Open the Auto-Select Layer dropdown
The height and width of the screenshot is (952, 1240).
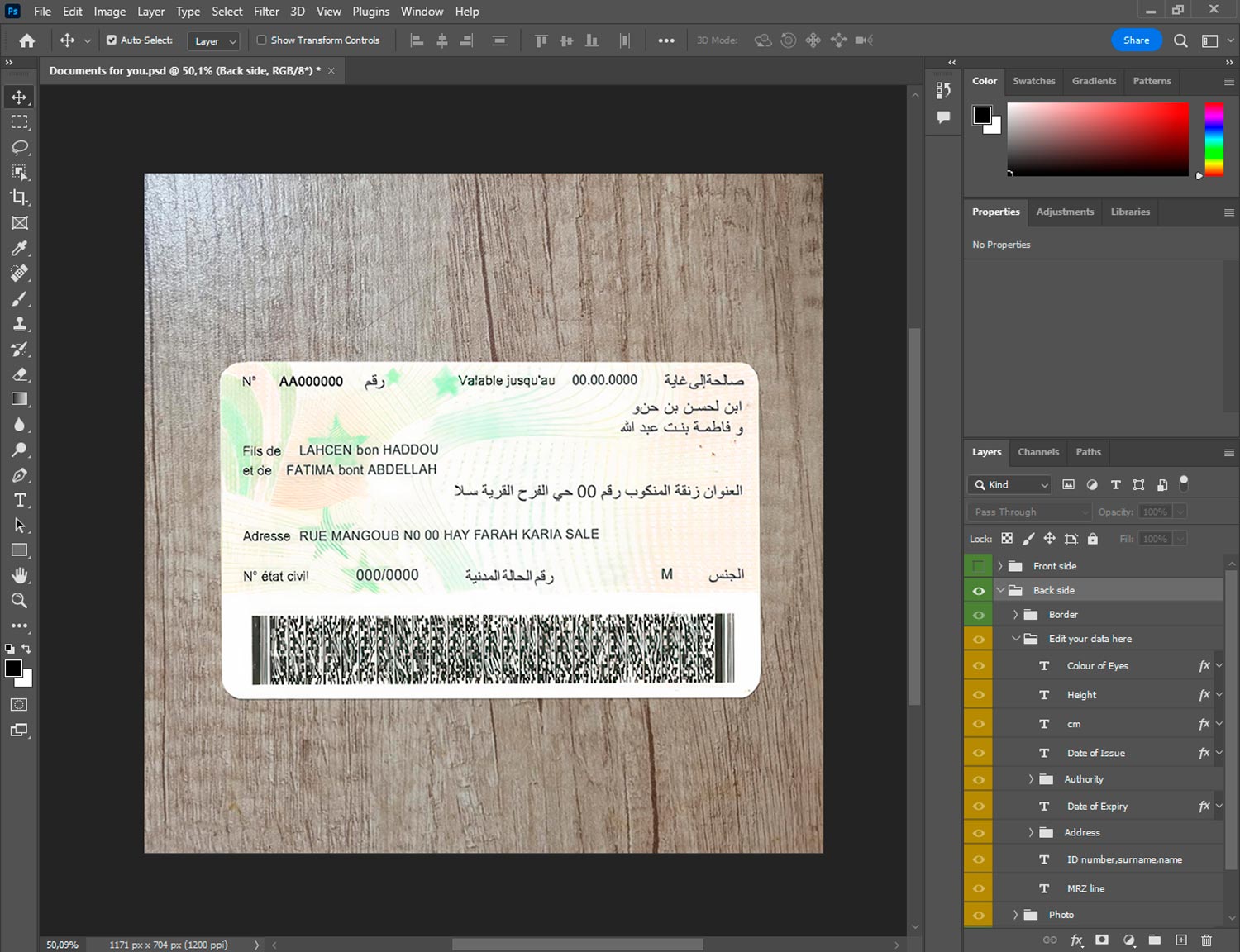pos(214,40)
